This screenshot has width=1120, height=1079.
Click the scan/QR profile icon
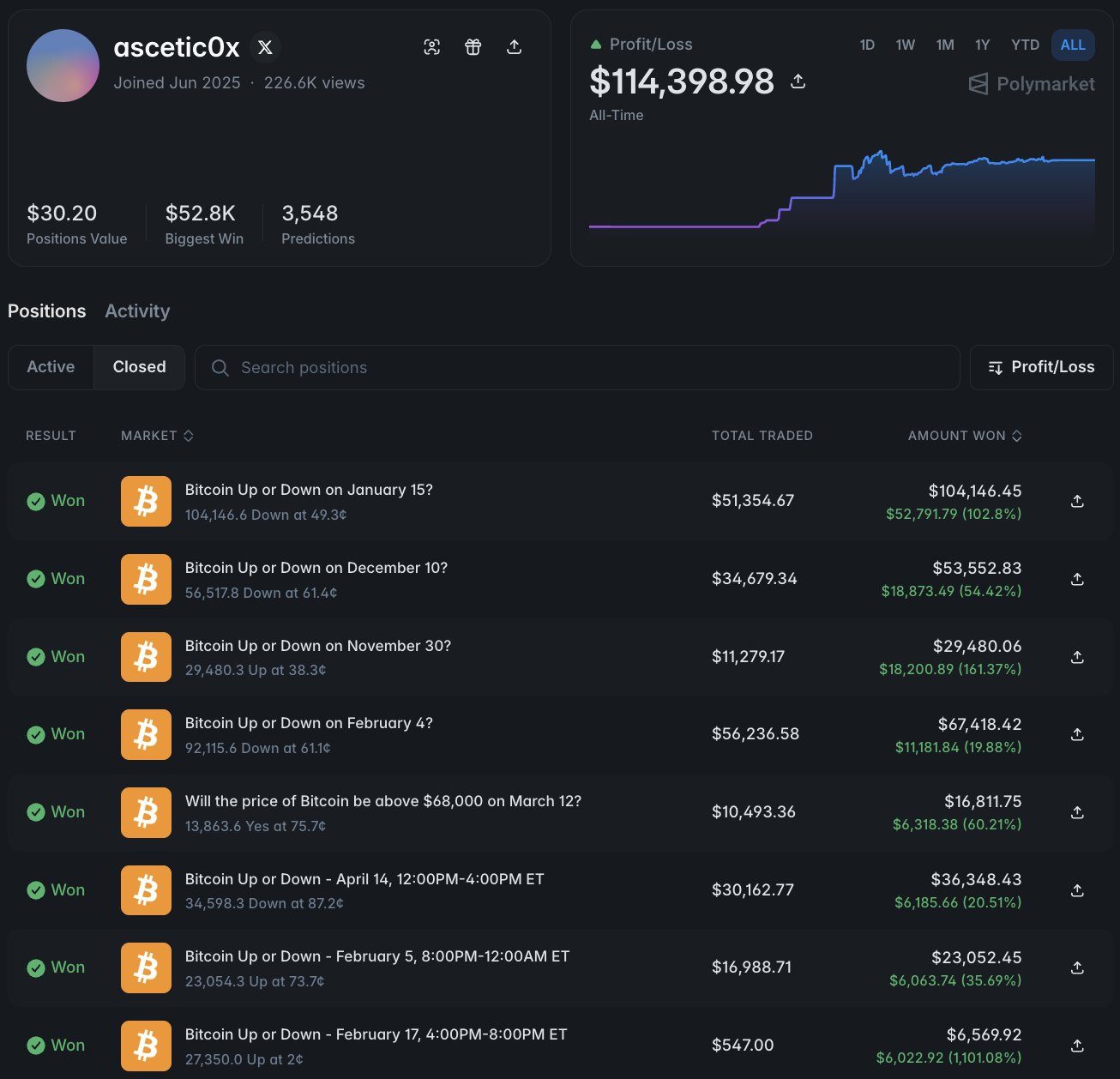tap(432, 47)
